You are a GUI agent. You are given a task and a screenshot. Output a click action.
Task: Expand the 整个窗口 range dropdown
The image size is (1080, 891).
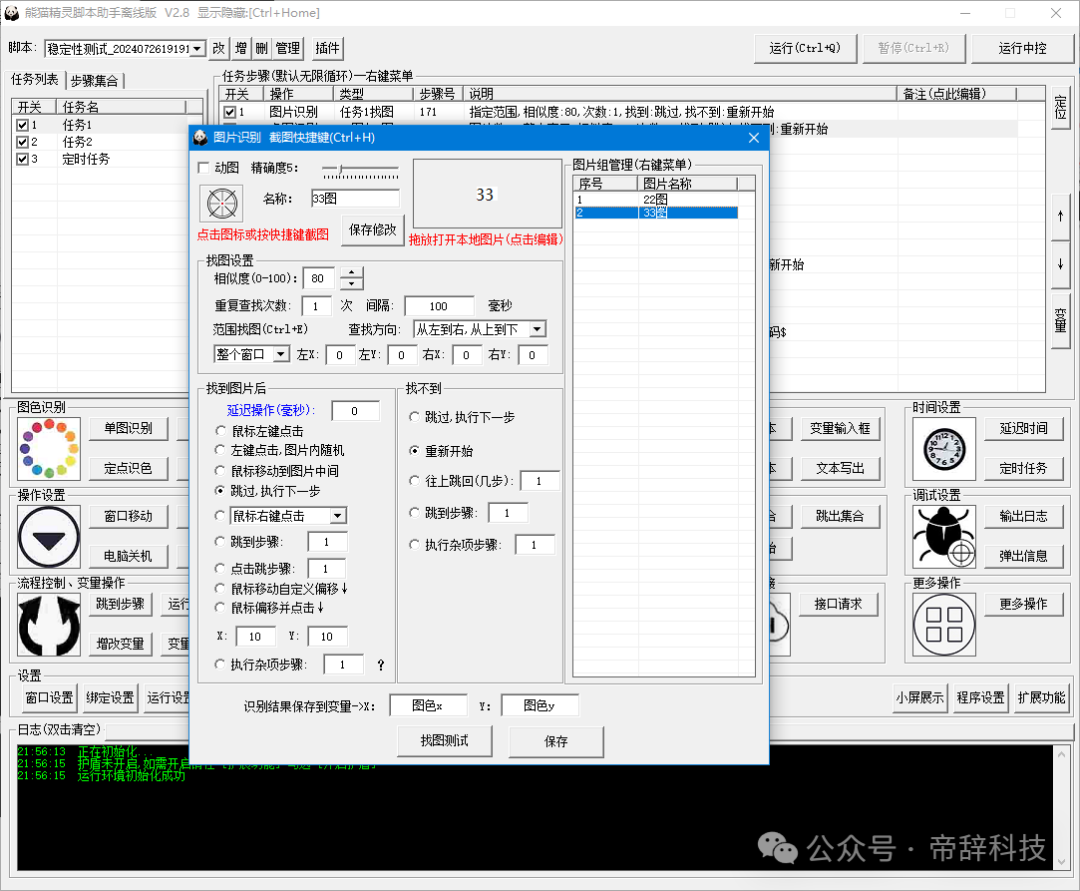(x=281, y=354)
